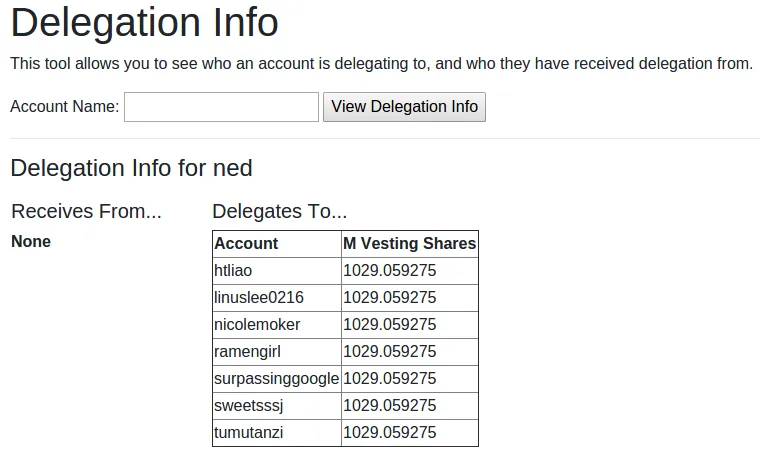This screenshot has width=760, height=455.
Task: Click the Account column header
Action: pos(246,244)
